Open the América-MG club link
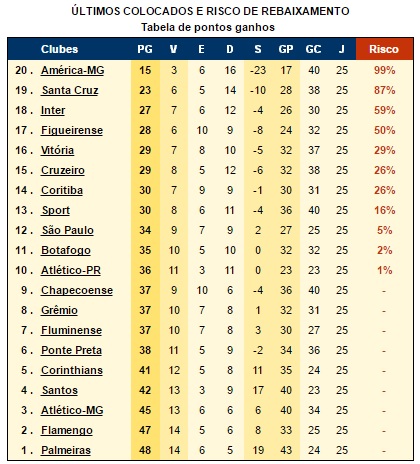The image size is (420, 464). [x=73, y=70]
